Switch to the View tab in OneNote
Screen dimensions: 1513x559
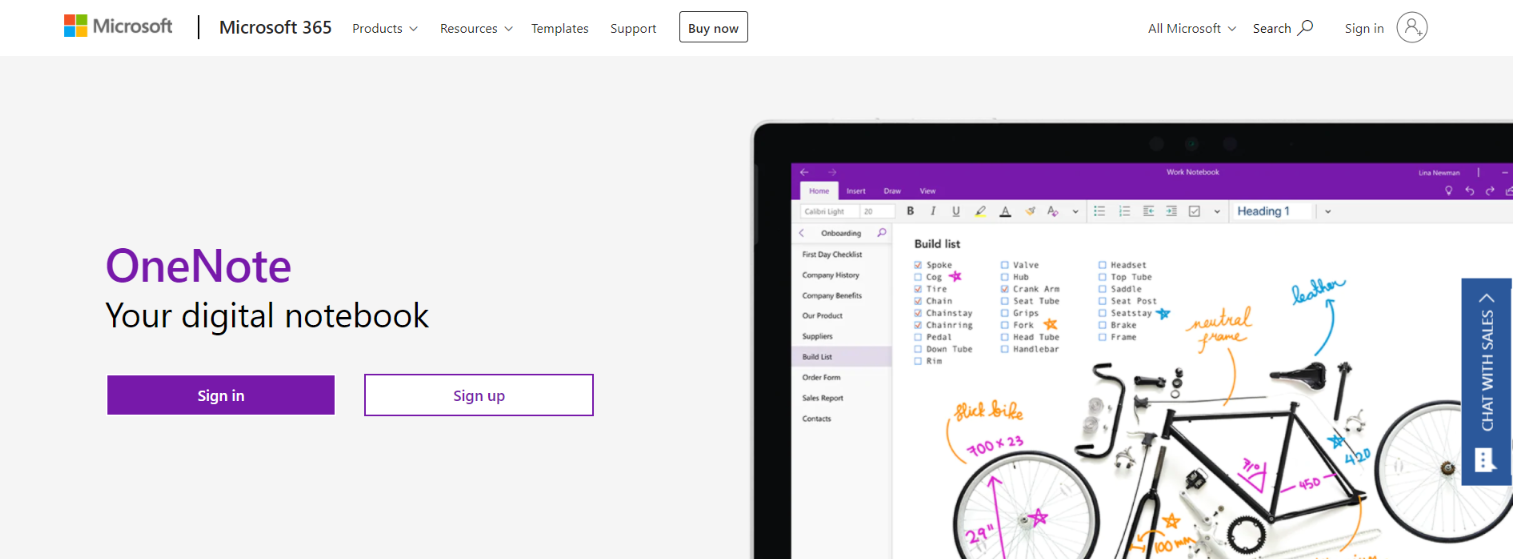pos(927,190)
